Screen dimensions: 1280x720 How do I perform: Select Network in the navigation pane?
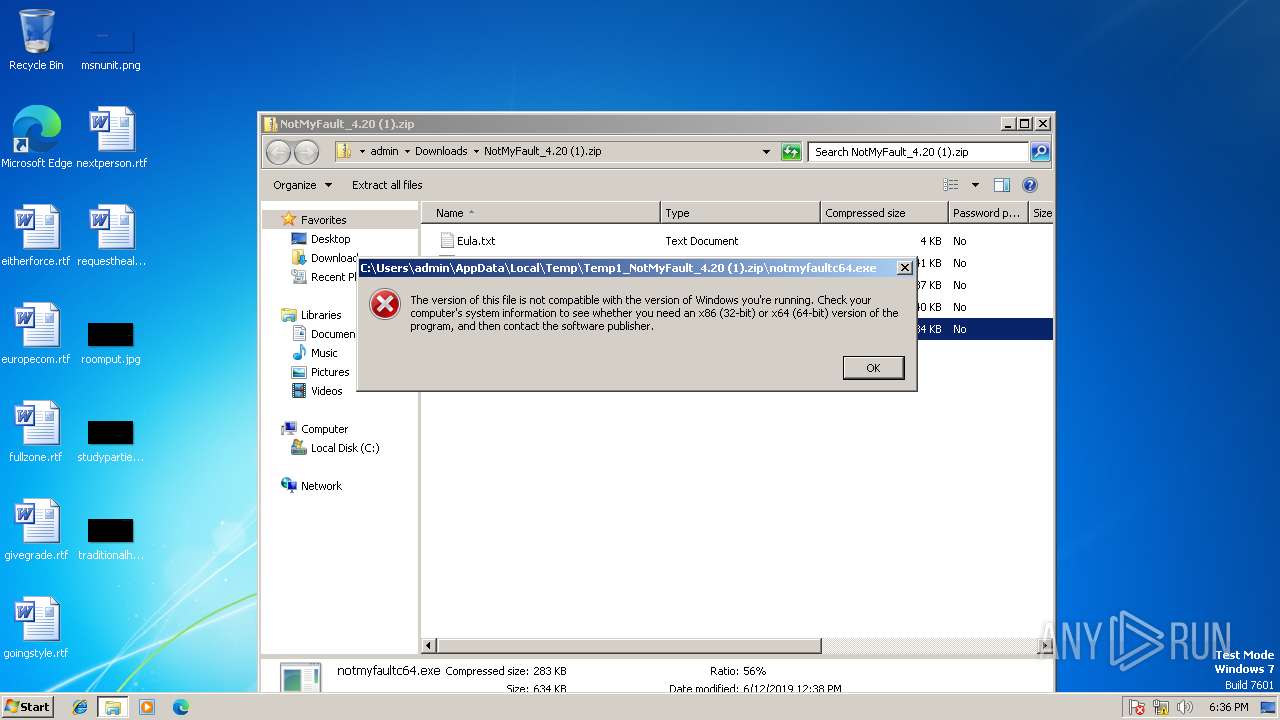(311, 486)
